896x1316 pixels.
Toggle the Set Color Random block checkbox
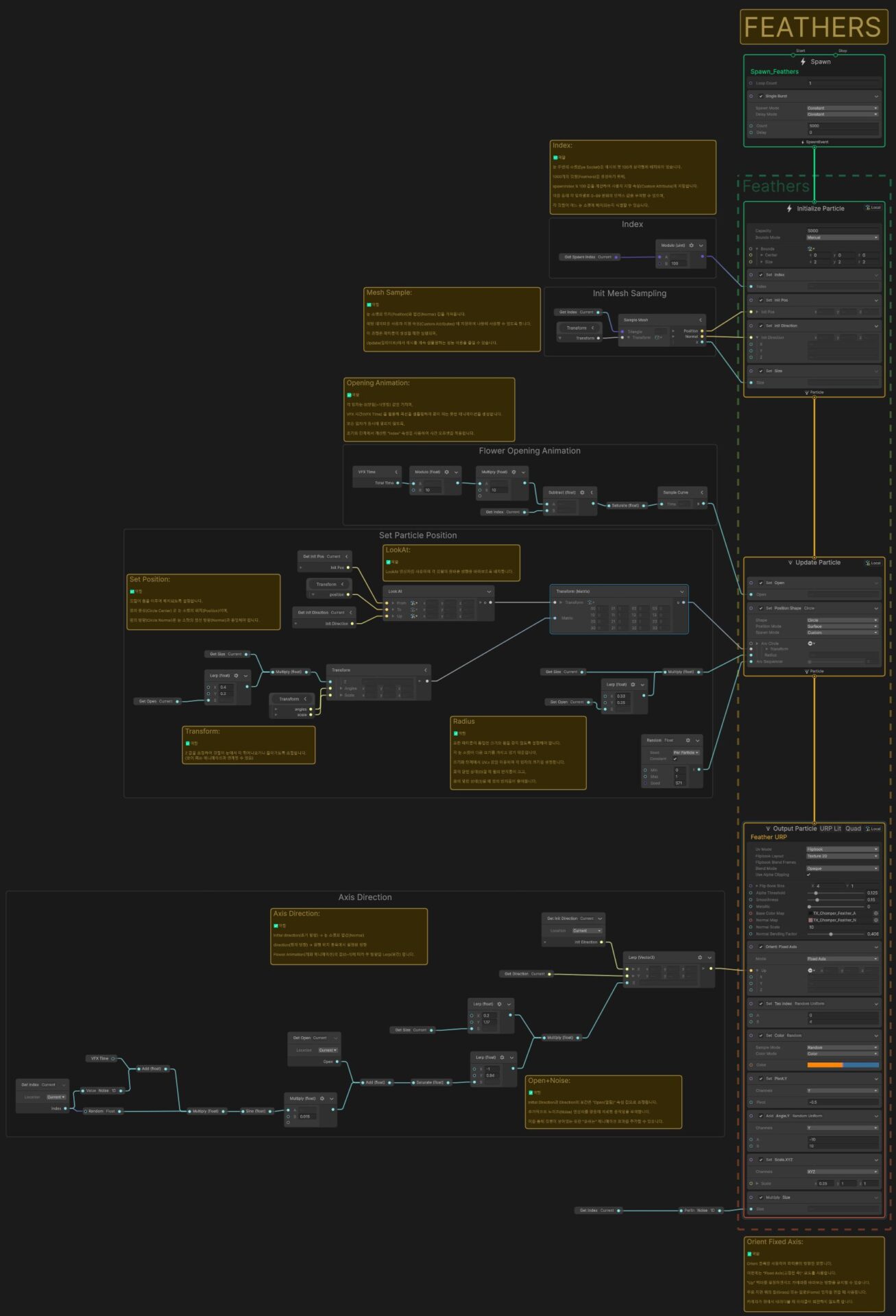760,1036
